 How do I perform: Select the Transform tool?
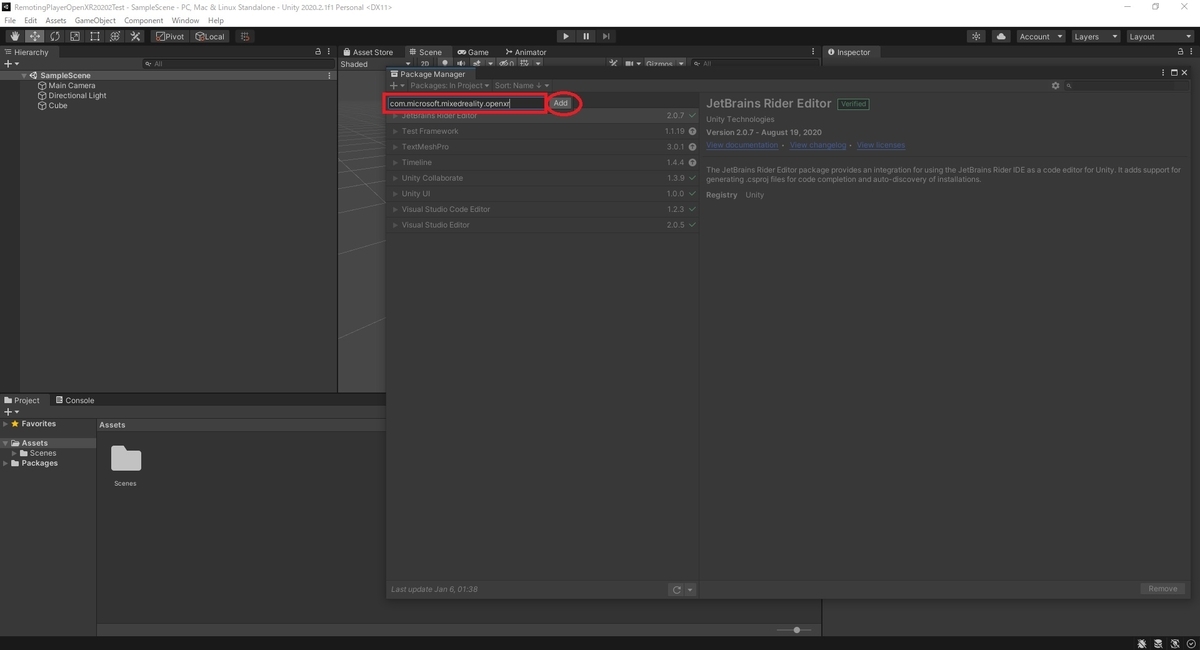tap(115, 36)
